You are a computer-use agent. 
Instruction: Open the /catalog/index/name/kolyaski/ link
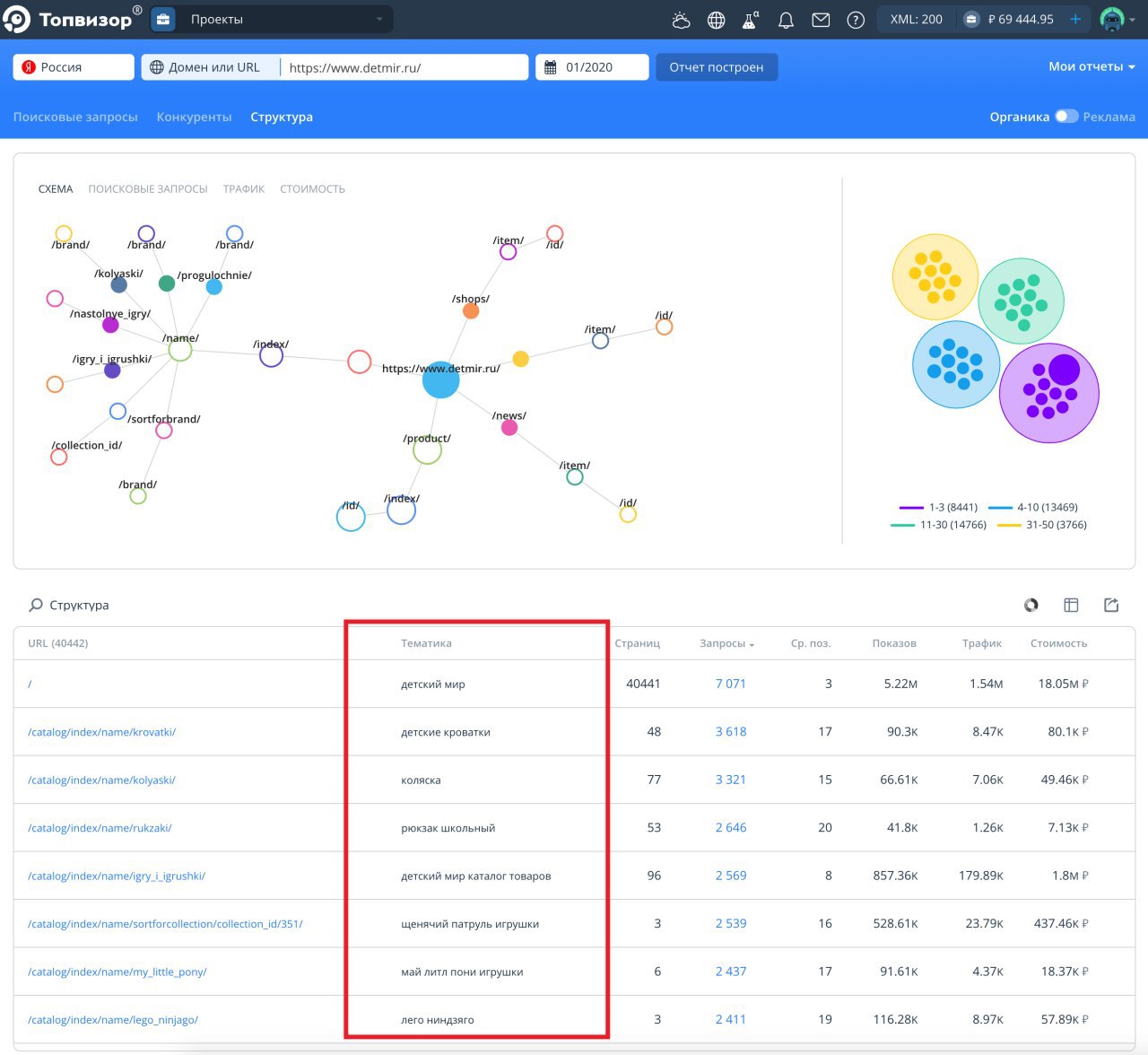101,780
